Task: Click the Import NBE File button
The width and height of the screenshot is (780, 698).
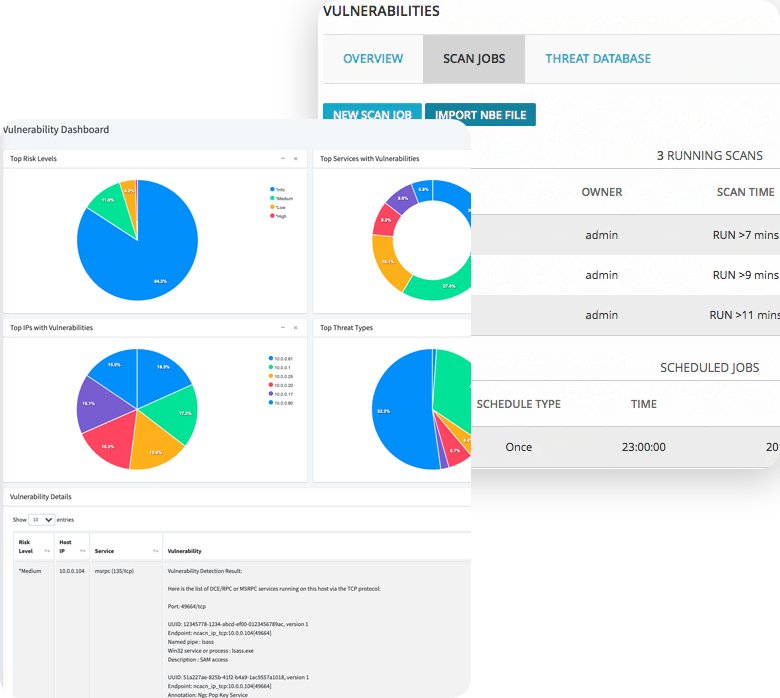Action: point(481,114)
